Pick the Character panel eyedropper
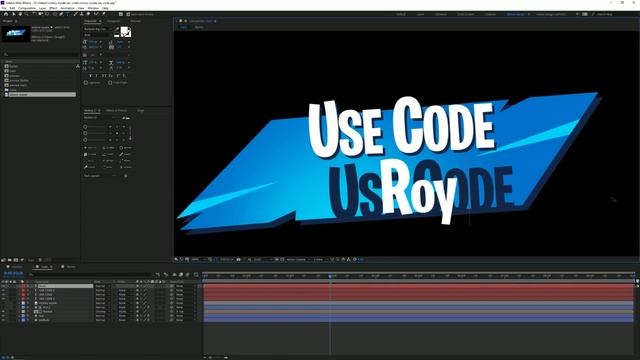 pyautogui.click(x=117, y=29)
